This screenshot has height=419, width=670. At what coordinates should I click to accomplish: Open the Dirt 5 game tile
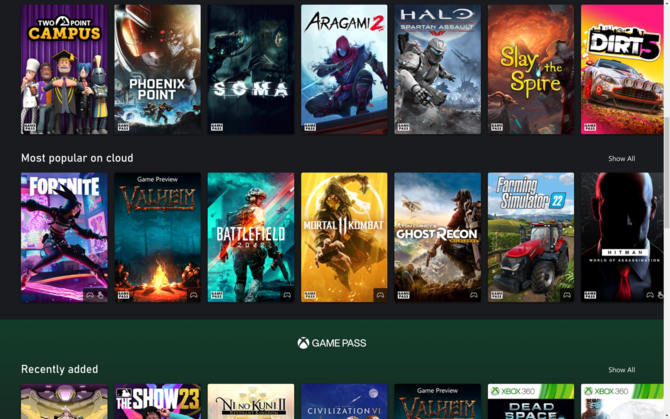(x=622, y=69)
